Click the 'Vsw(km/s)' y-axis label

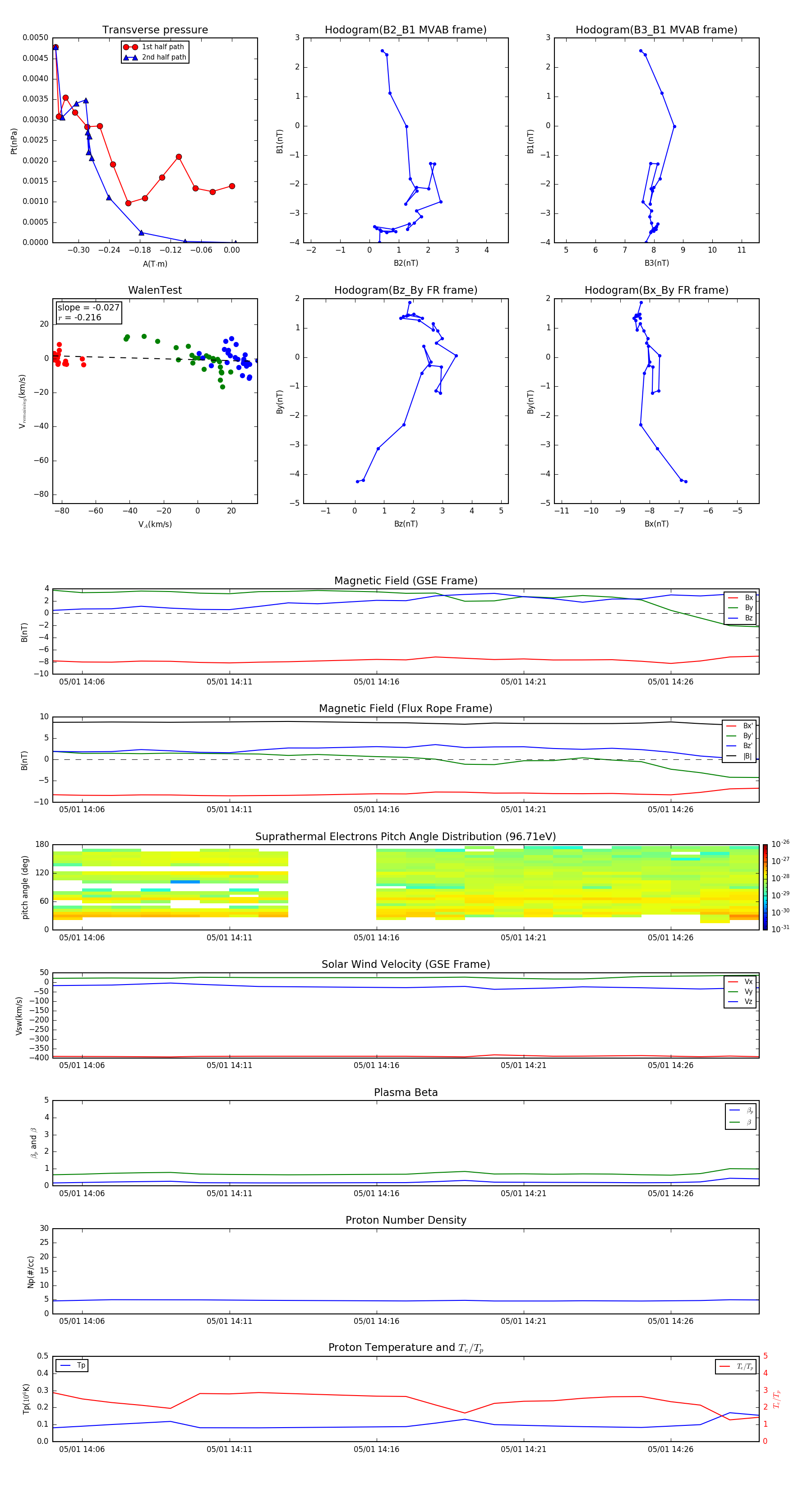[19, 1016]
